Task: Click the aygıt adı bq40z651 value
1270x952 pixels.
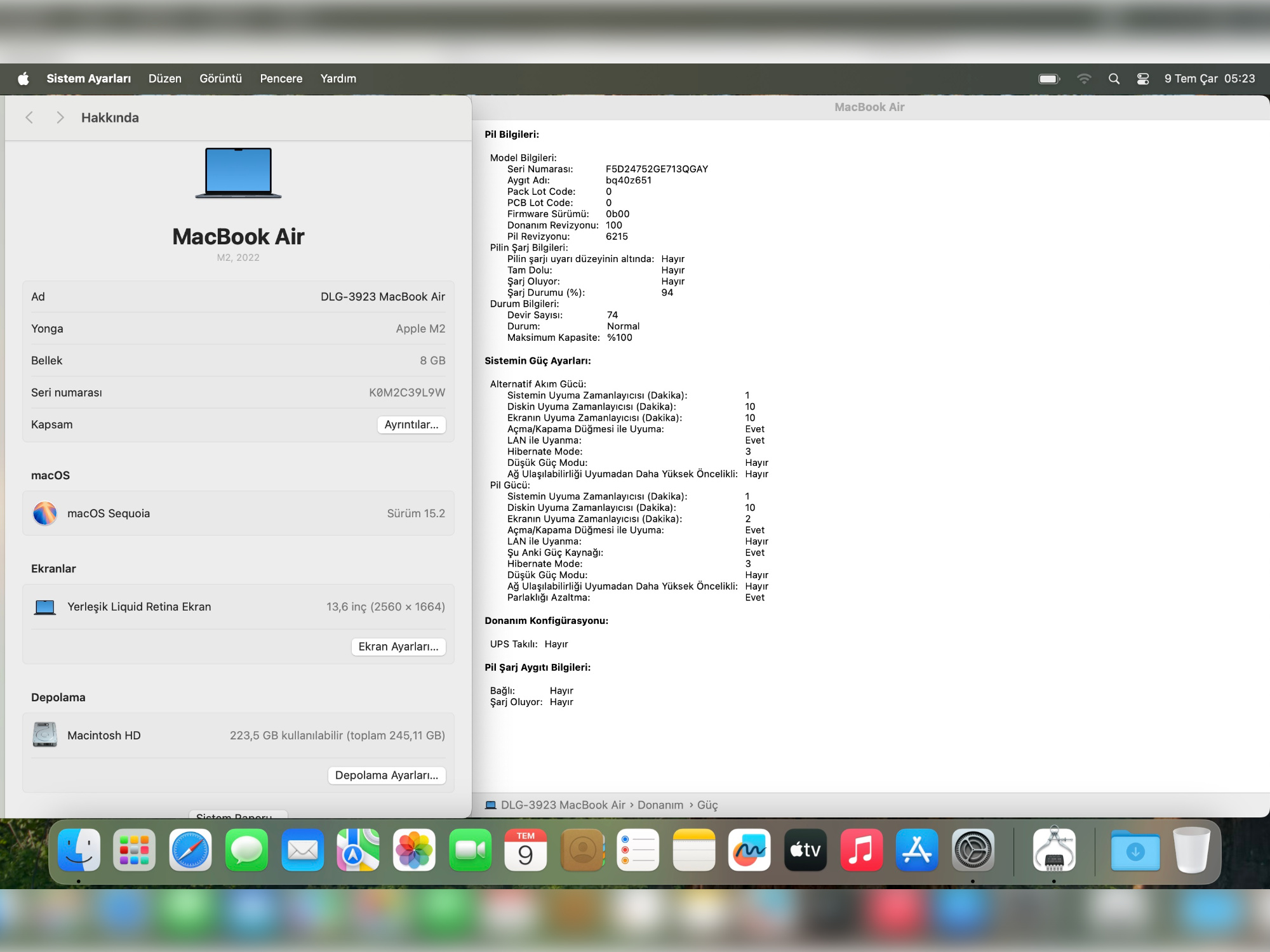Action: coord(629,180)
